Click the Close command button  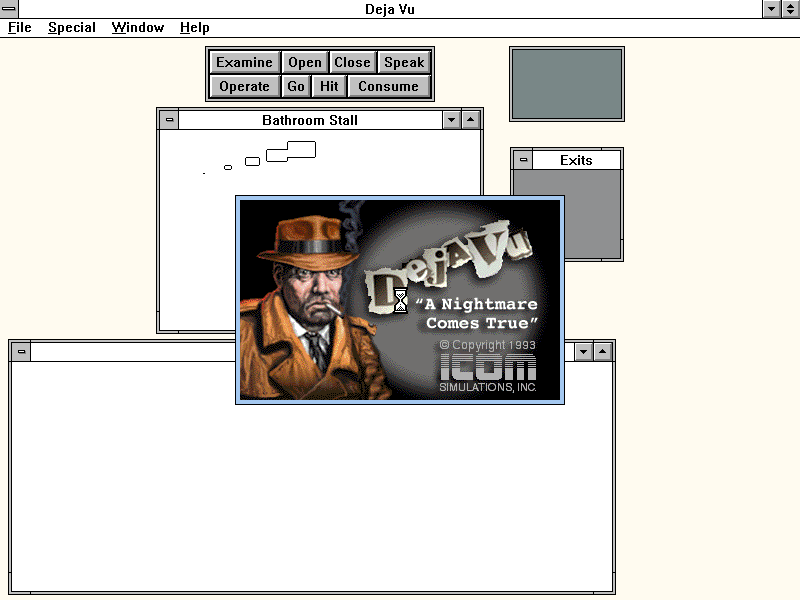point(352,62)
